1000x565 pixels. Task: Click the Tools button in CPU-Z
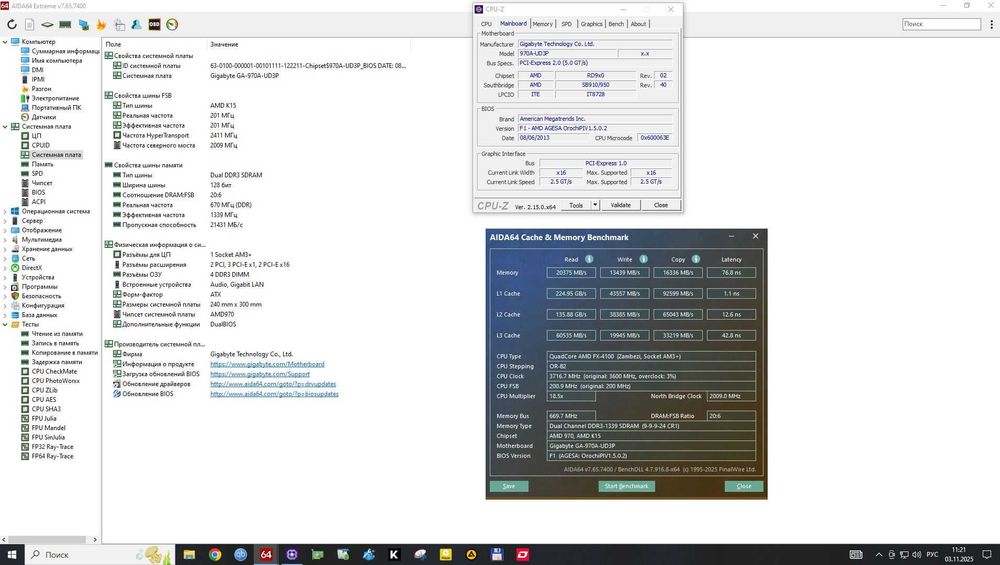click(576, 205)
